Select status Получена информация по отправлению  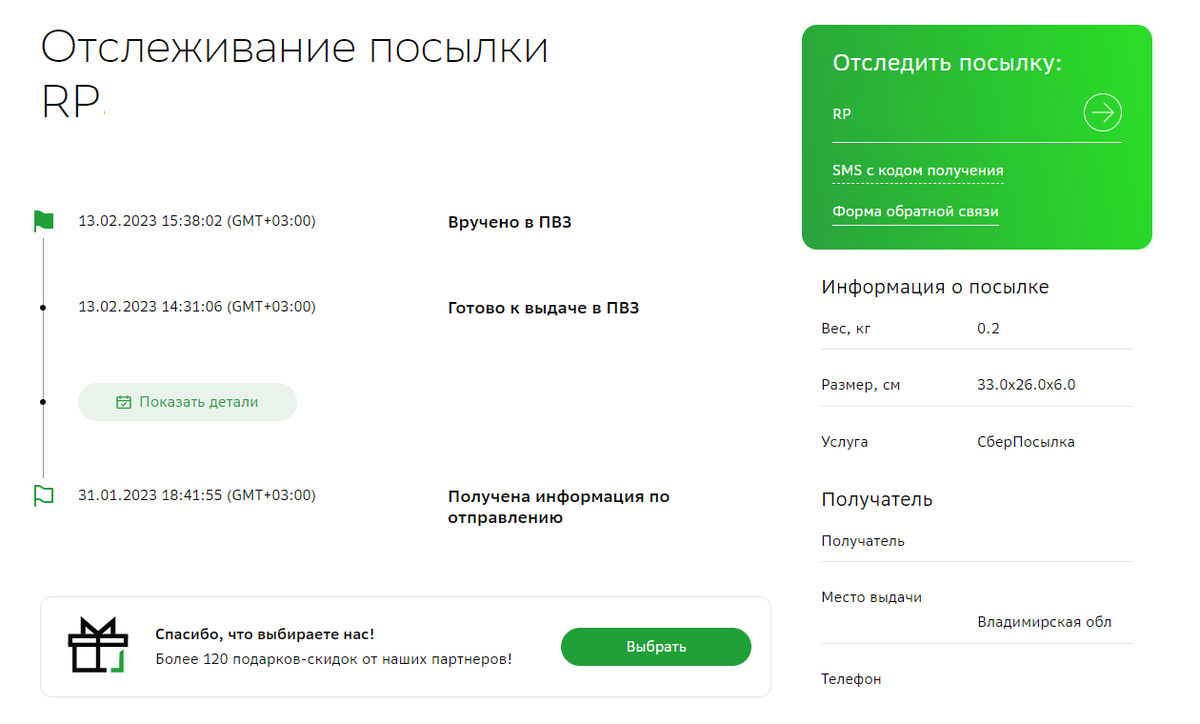559,507
